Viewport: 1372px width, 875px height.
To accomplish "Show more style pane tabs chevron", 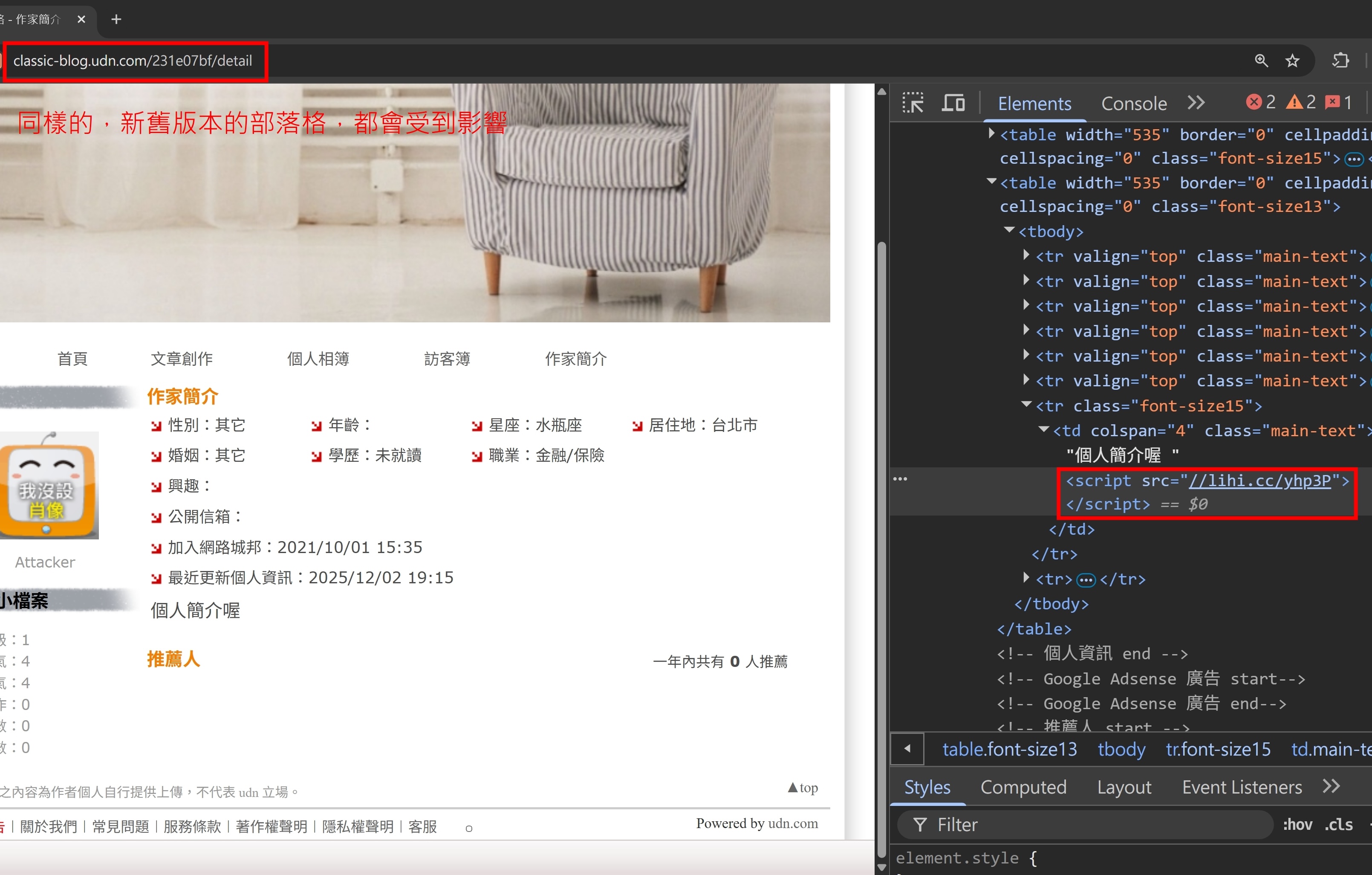I will pos(1331,786).
